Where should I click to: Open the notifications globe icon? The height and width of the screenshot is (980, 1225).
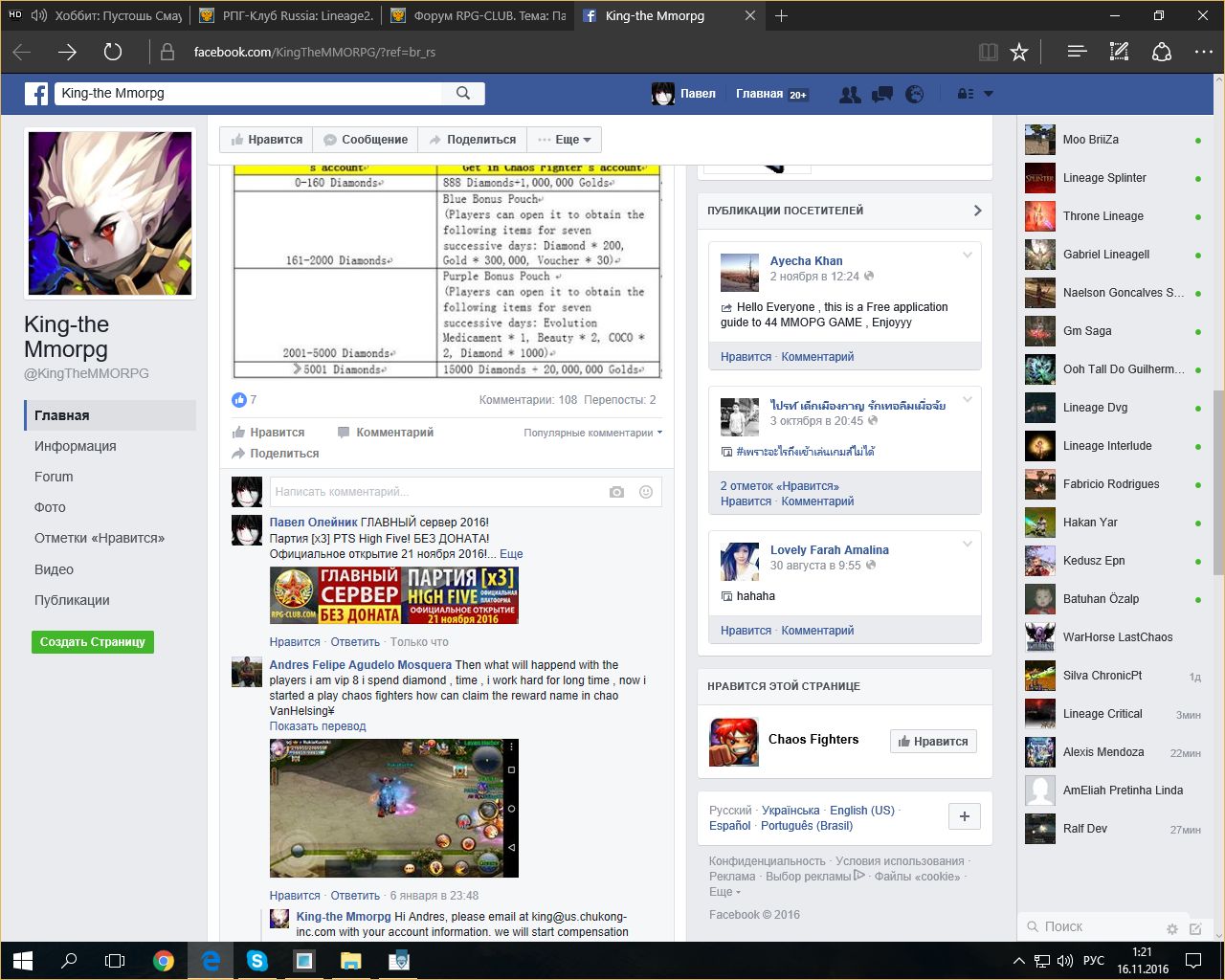coord(915,94)
